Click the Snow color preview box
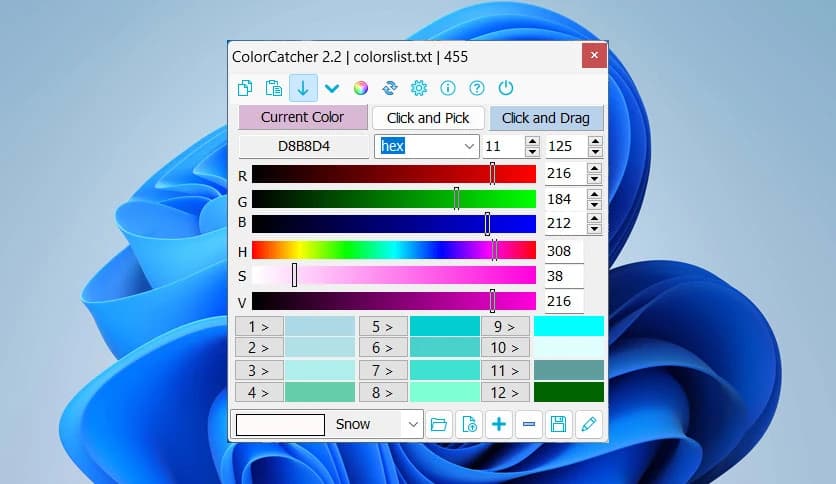The width and height of the screenshot is (836, 484). click(280, 425)
